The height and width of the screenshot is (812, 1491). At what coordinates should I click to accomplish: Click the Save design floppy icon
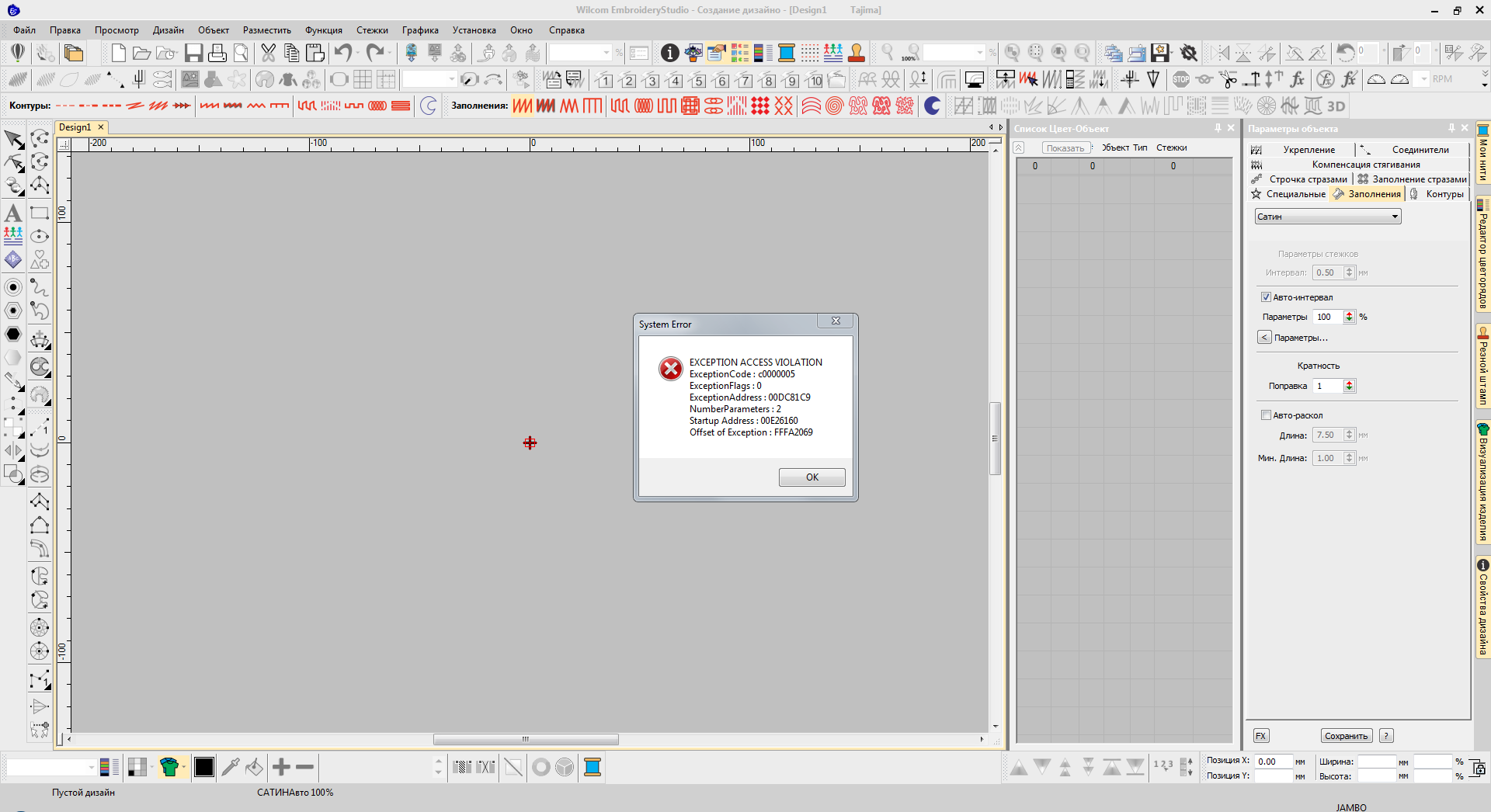tap(193, 53)
